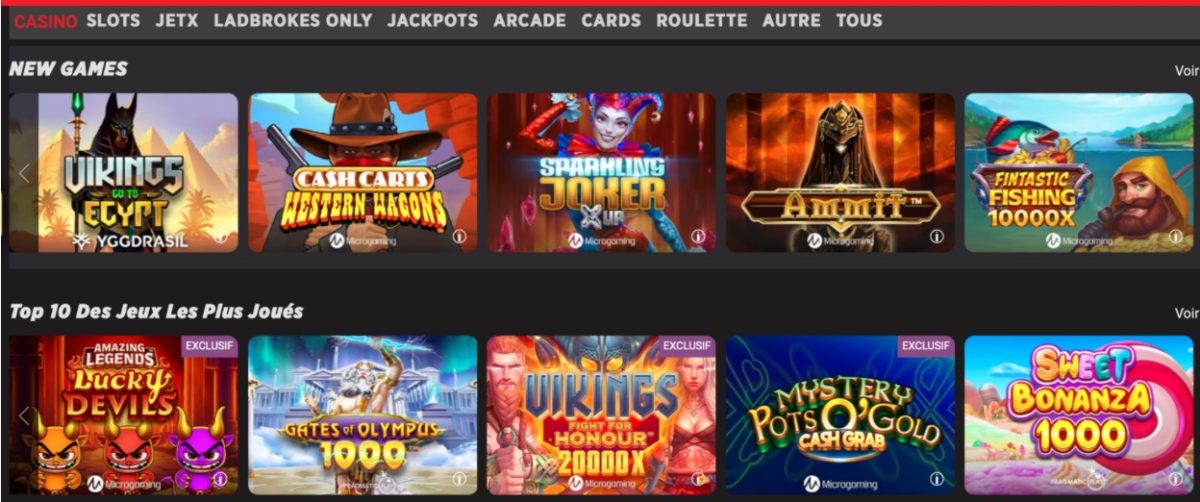Open info icon on Cash Carts Western Wagons
This screenshot has width=1200, height=502.
(x=459, y=237)
